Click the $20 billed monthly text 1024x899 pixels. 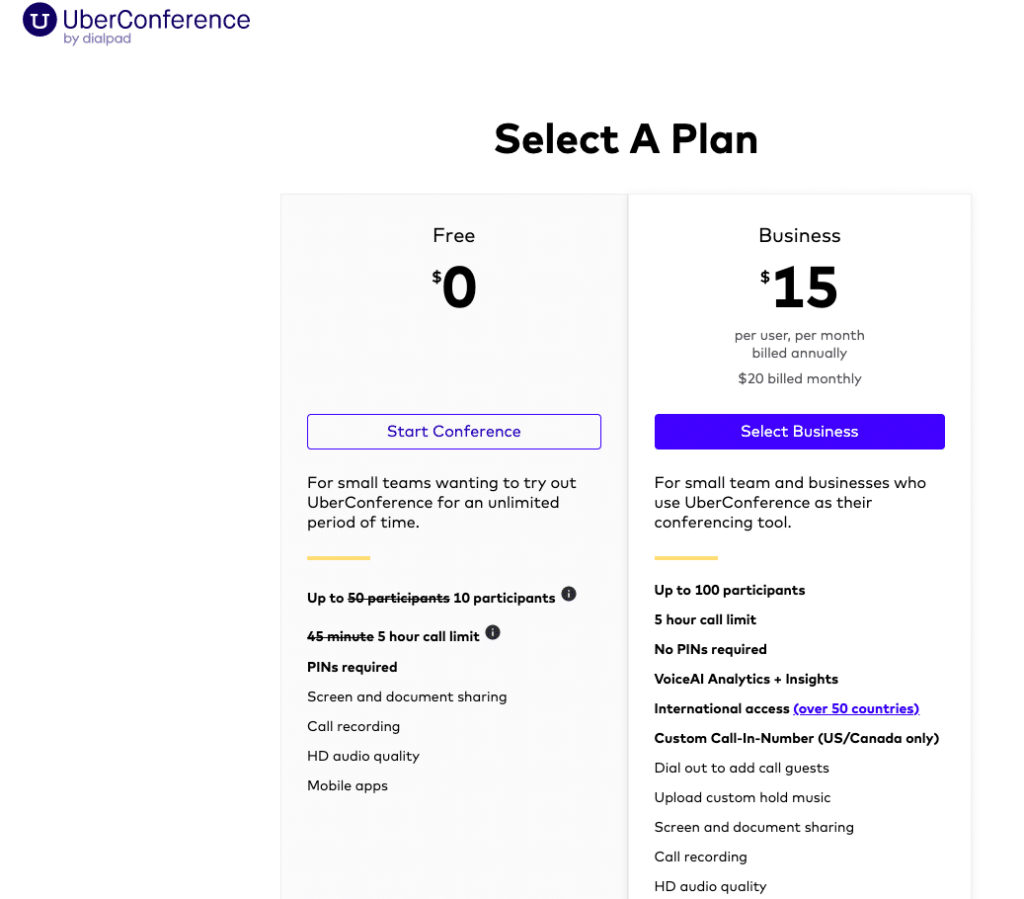pyautogui.click(x=799, y=379)
